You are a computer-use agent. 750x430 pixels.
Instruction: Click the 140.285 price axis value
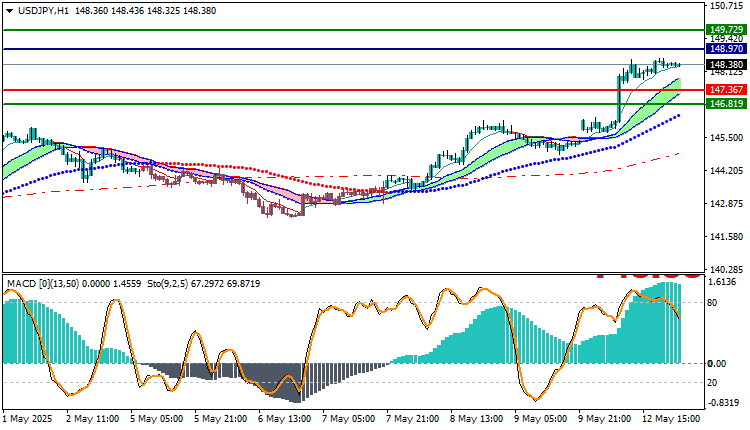pos(727,269)
